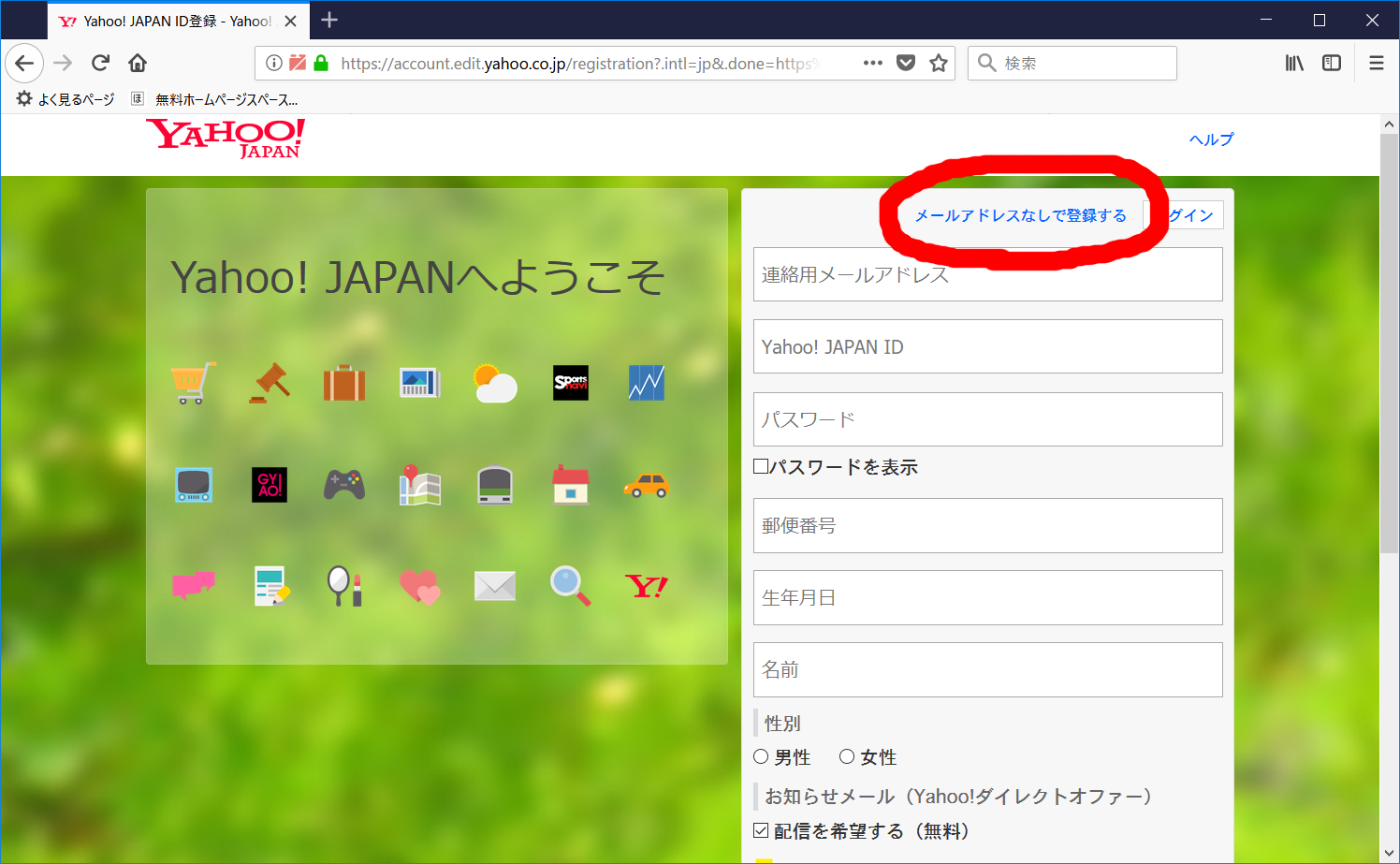
Task: Click the パスワード field
Action: click(988, 419)
